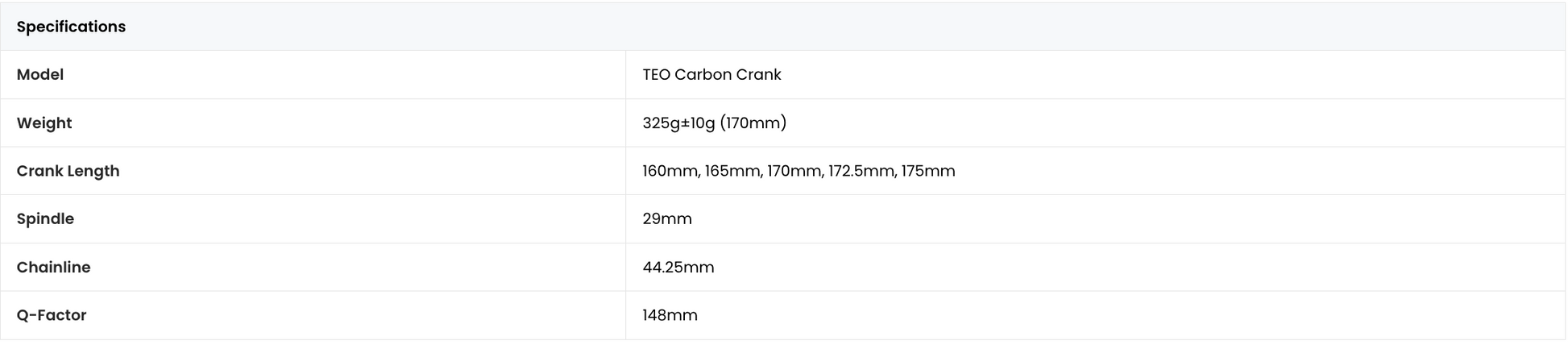Select the Model row label
1568x345 pixels.
click(x=40, y=74)
